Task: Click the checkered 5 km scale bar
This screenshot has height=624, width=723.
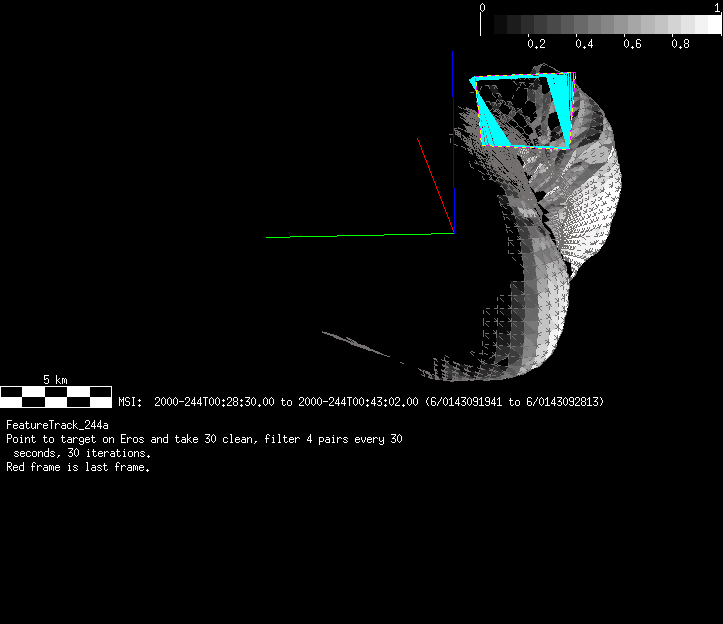Action: (56, 397)
